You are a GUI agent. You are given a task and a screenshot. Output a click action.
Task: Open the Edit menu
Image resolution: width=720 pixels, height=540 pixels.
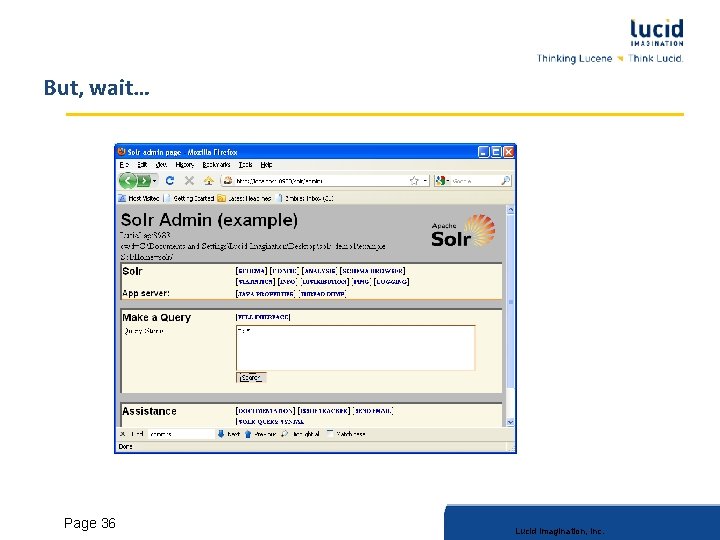[142, 165]
